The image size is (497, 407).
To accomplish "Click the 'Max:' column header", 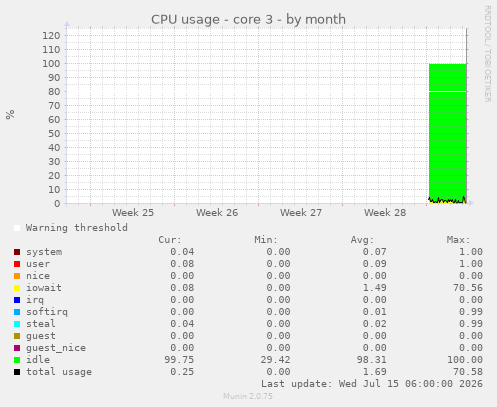I will pos(458,240).
